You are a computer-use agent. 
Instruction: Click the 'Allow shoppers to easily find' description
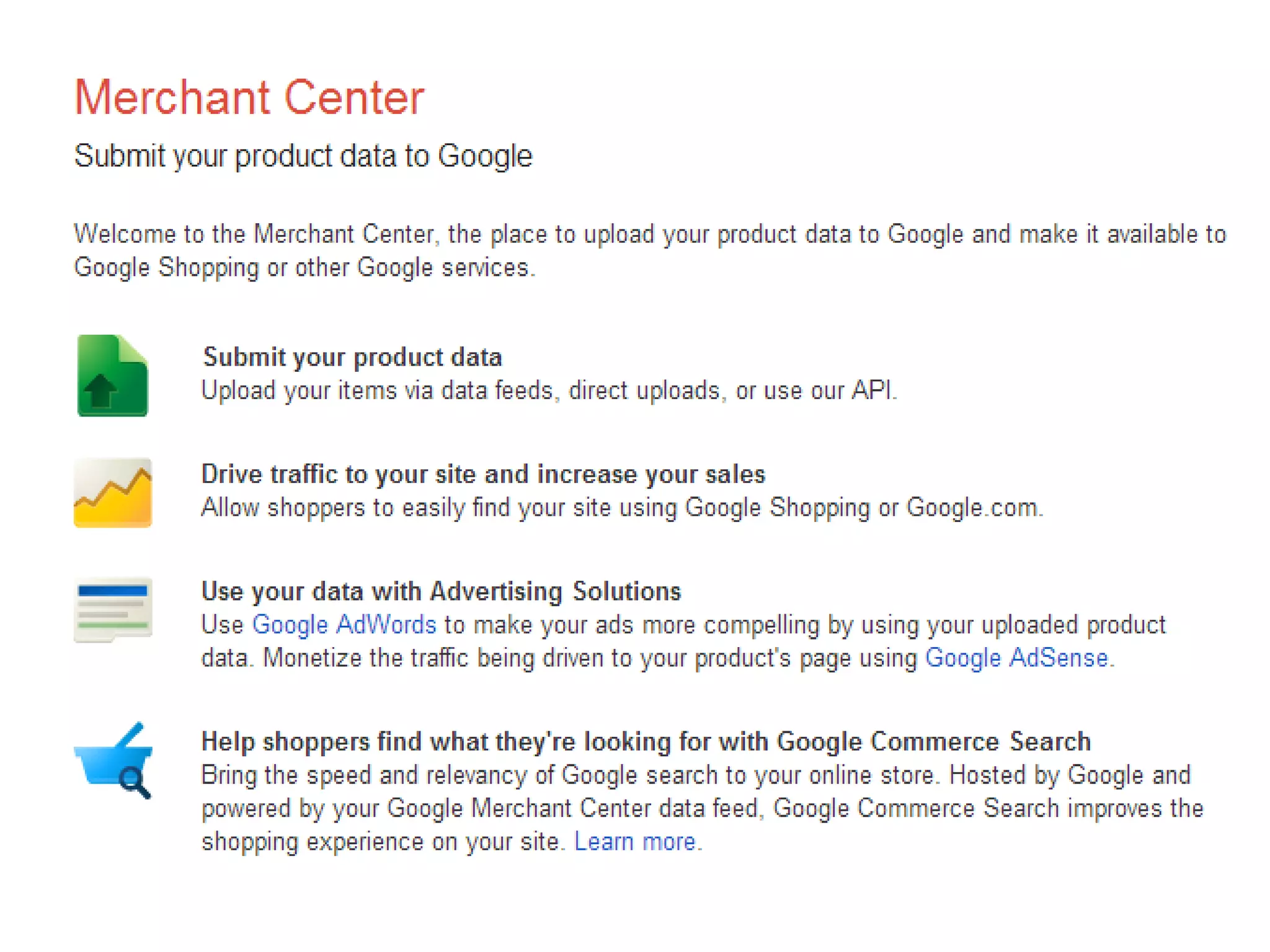(x=621, y=508)
